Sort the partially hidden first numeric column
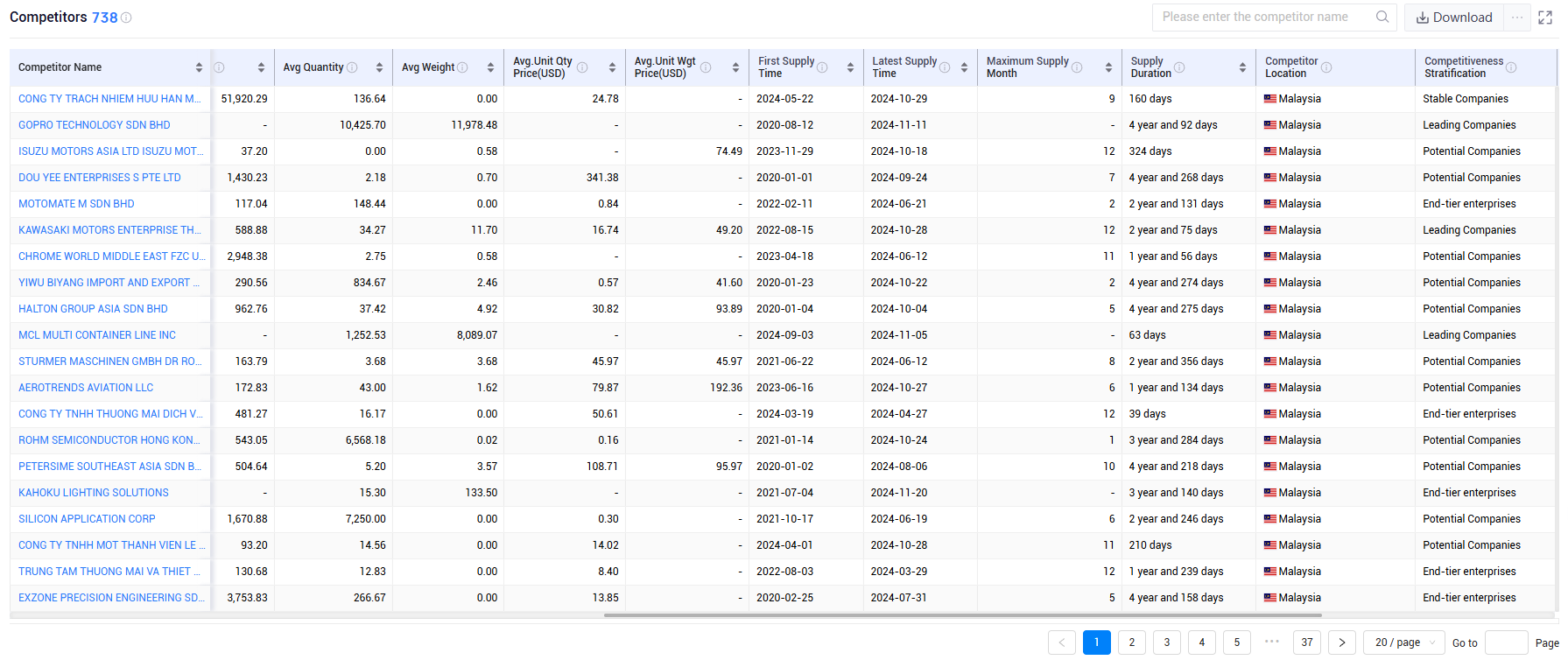The width and height of the screenshot is (1568, 667). 261,67
